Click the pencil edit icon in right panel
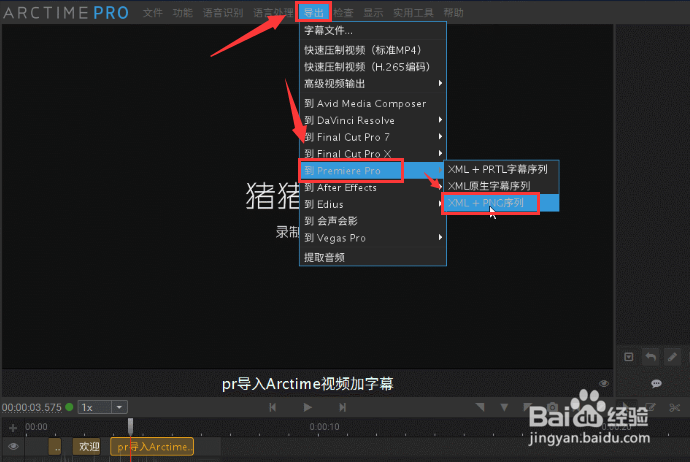690x462 pixels. pos(672,357)
